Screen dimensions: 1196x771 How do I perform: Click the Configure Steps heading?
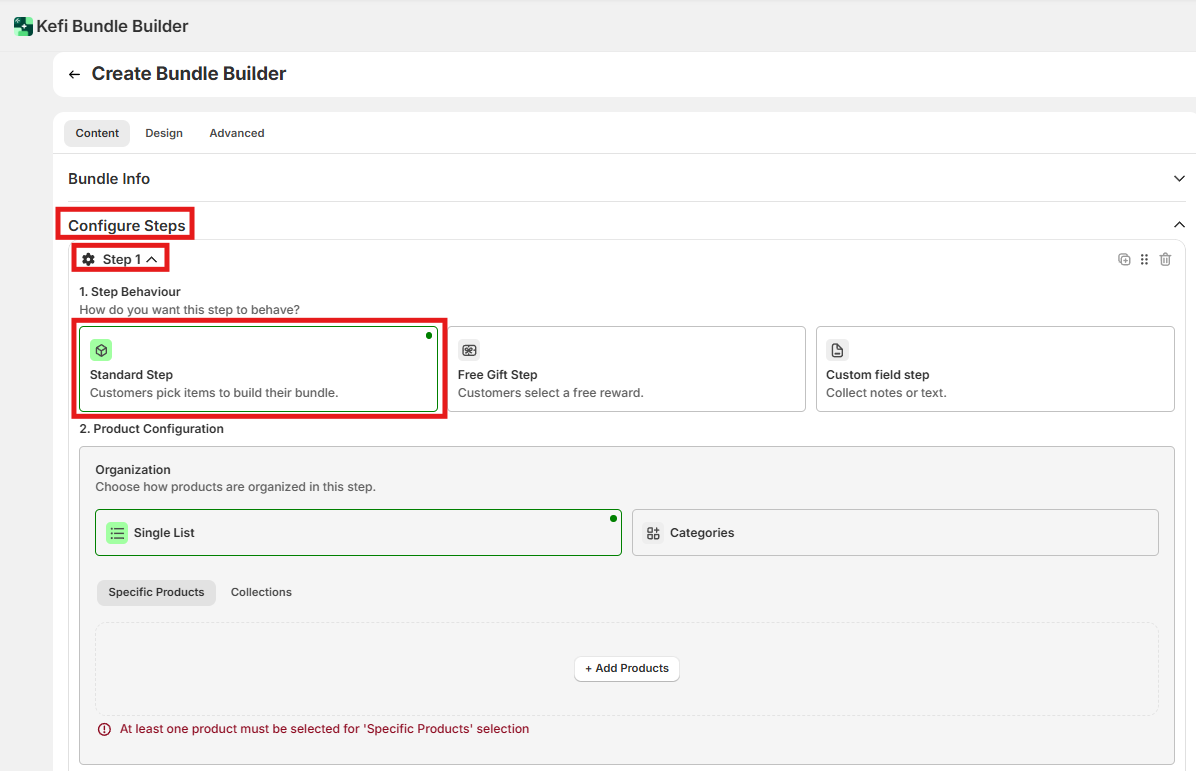point(127,226)
